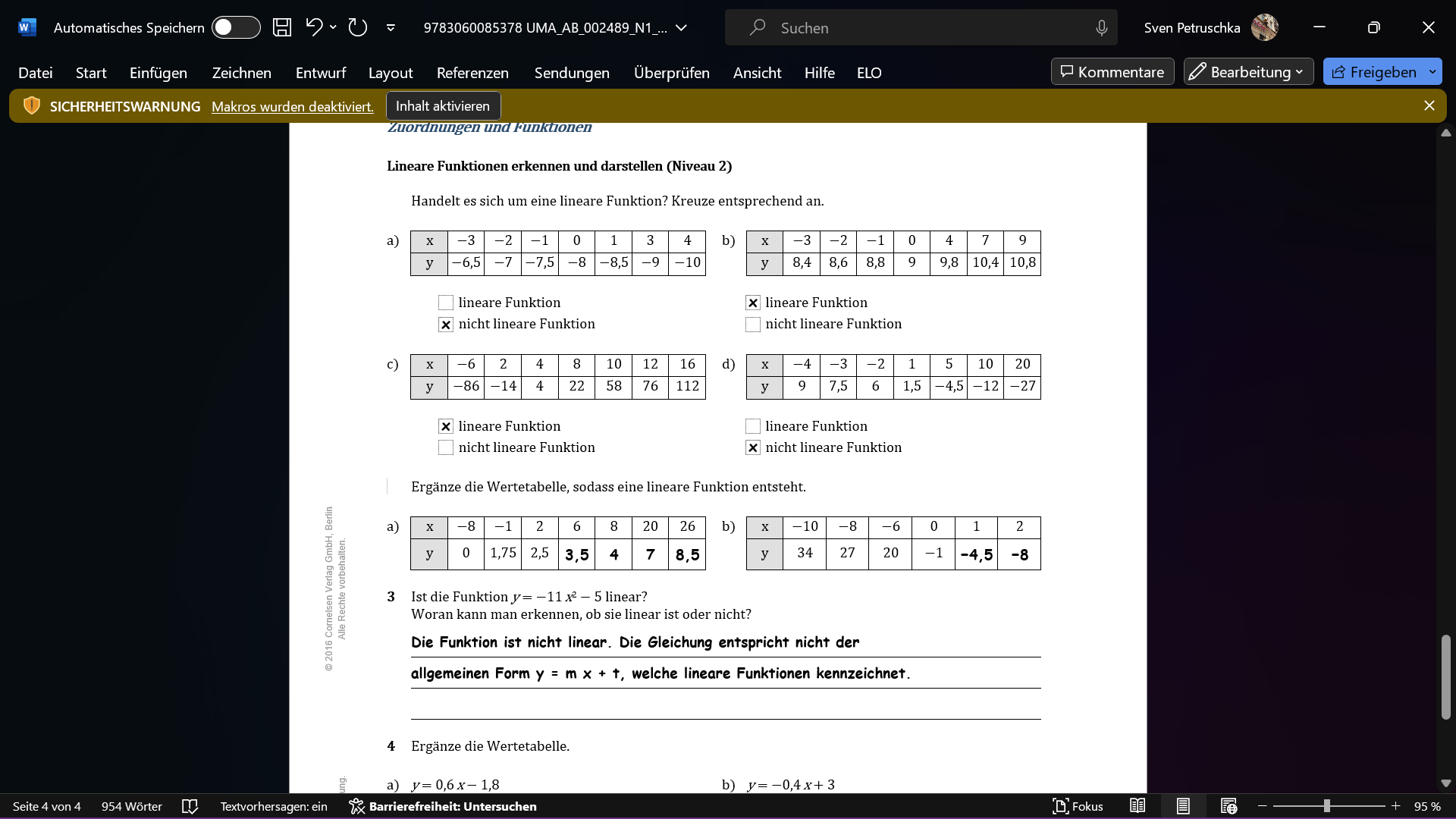This screenshot has width=1456, height=819.
Task: Click the proofing spell-check book icon
Action: (x=190, y=806)
